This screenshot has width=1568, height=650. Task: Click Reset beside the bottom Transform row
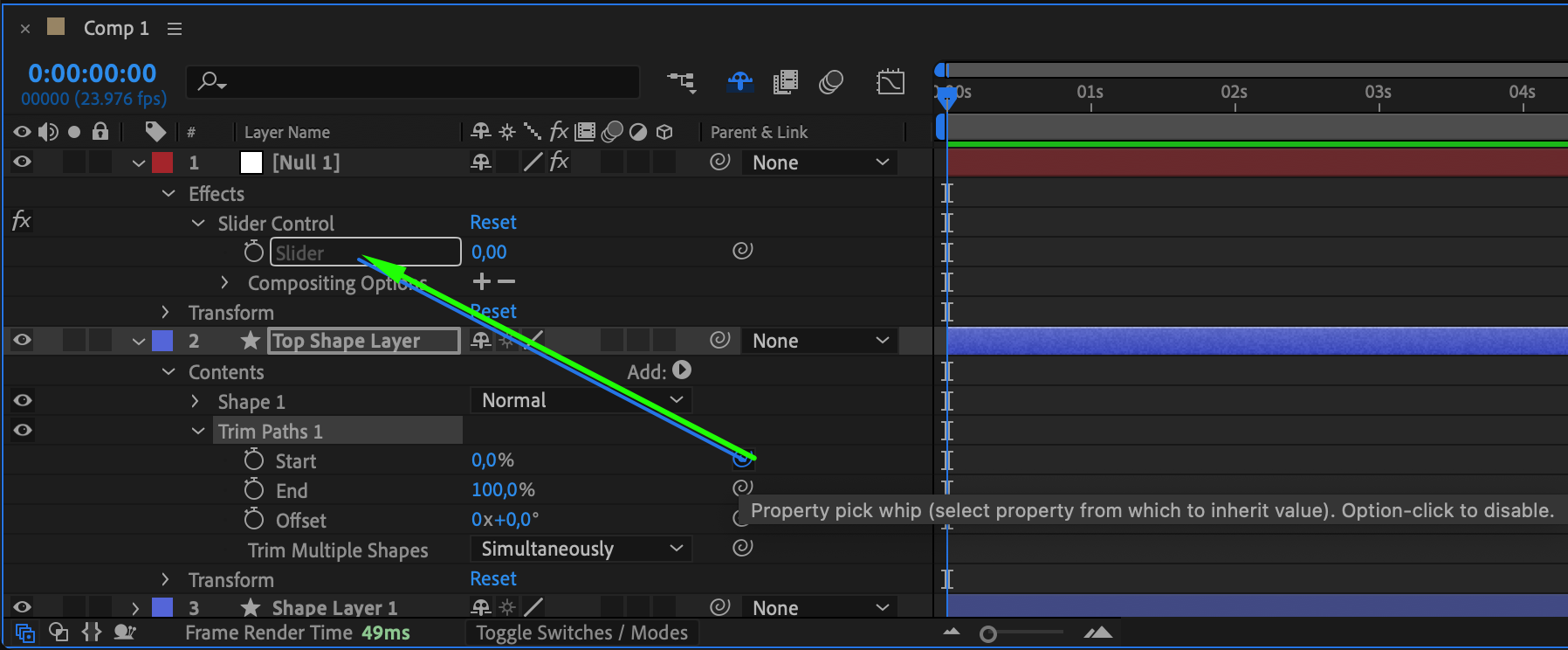493,579
